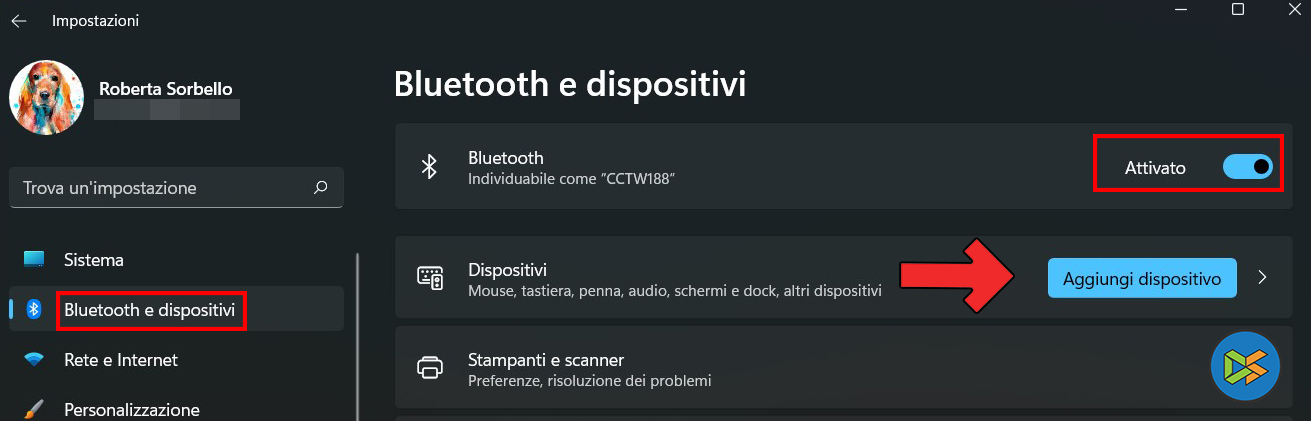Click the Dispositivi keyboard icon
Image resolution: width=1311 pixels, height=421 pixels.
(x=430, y=278)
